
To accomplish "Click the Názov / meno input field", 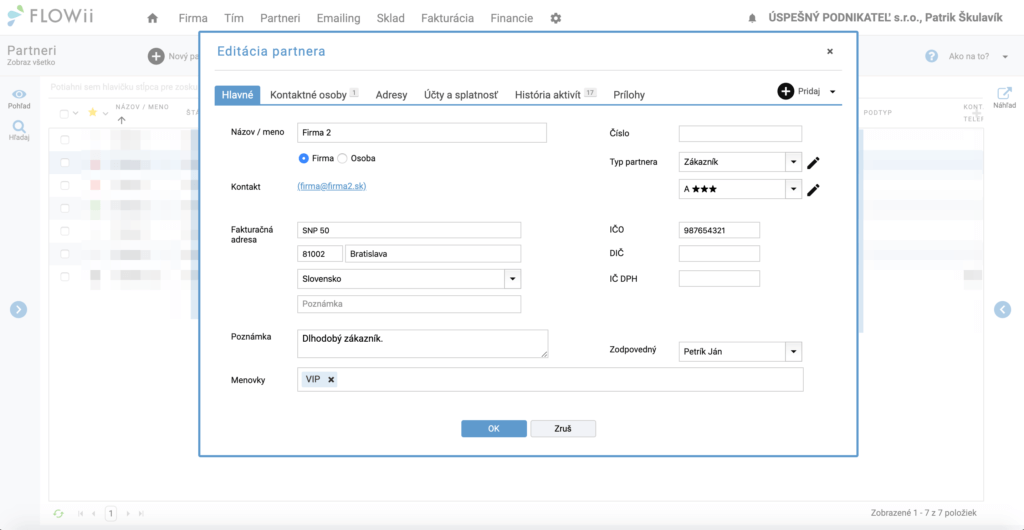I will click(x=421, y=133).
